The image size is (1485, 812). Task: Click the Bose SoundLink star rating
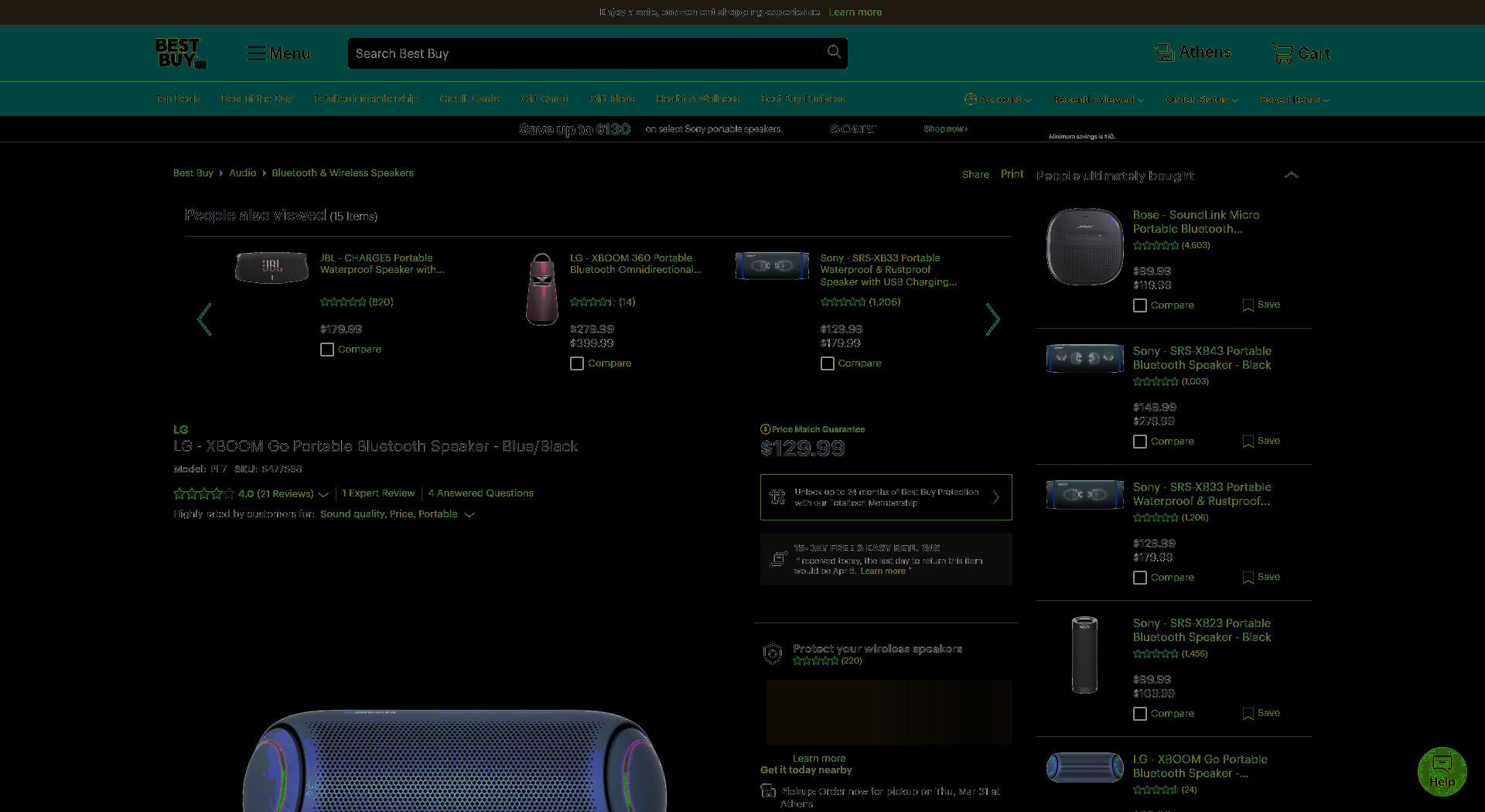click(x=1156, y=245)
